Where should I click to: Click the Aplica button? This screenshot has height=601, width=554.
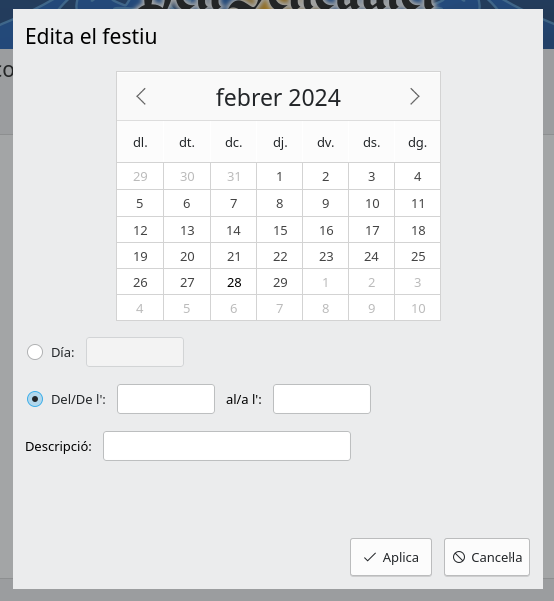(391, 557)
